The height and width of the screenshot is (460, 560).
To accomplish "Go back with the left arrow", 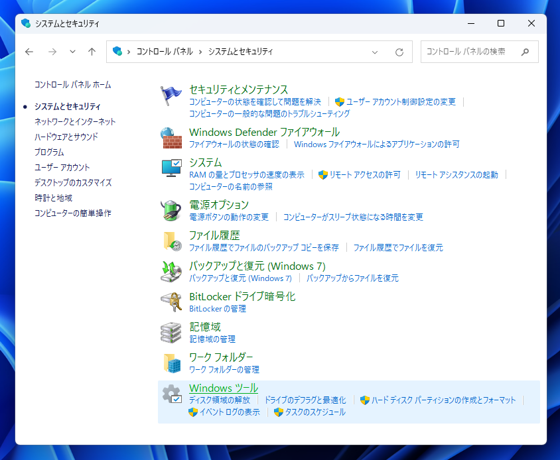I will 29,52.
